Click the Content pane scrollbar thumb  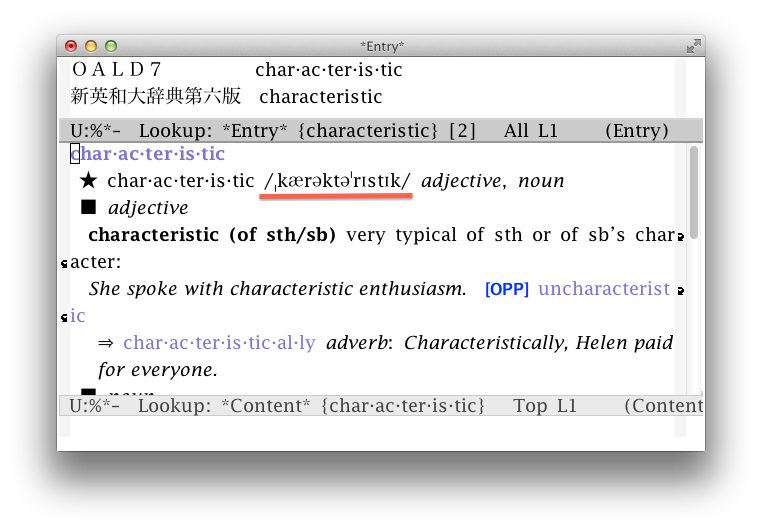693,192
